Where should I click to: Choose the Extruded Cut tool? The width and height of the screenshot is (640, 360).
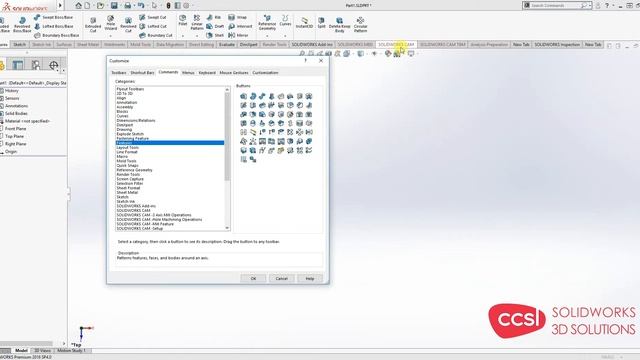click(93, 25)
